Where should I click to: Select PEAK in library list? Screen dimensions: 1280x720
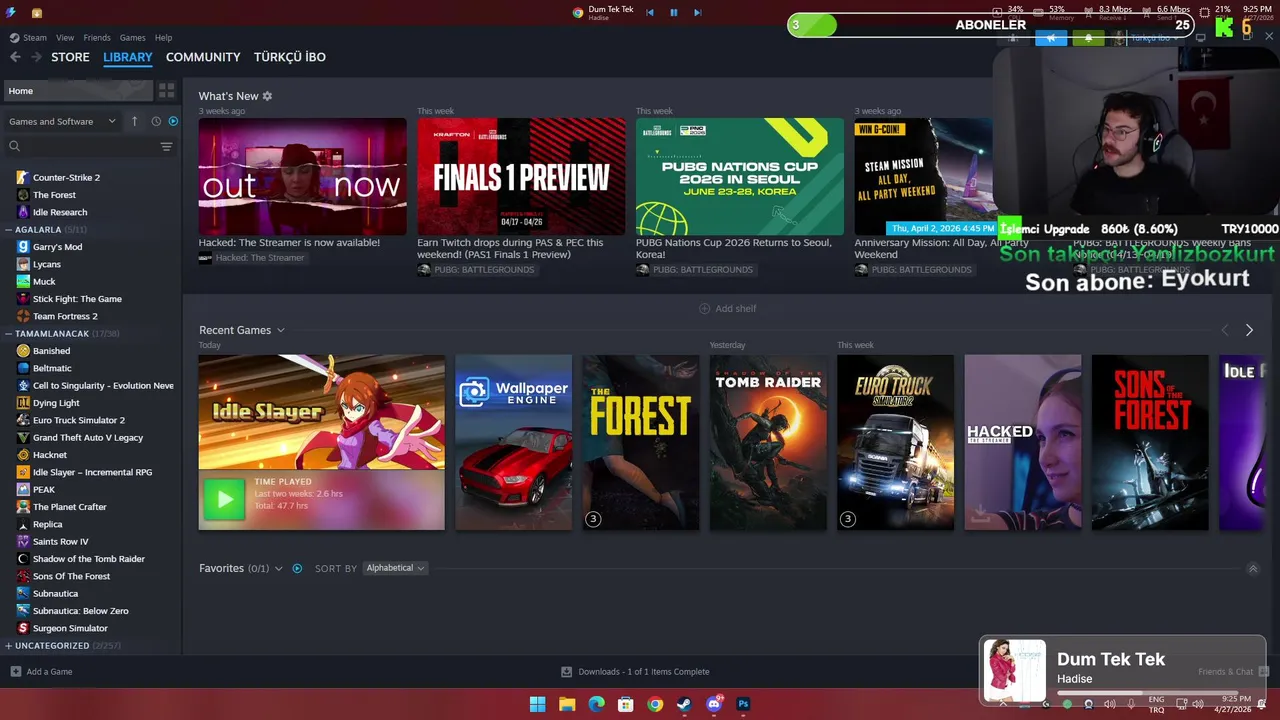point(44,490)
